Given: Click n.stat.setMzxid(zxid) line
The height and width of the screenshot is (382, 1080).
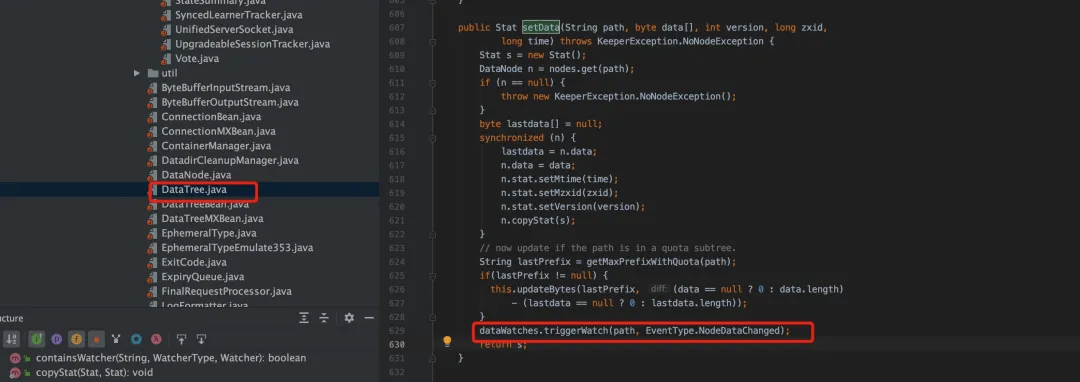Looking at the screenshot, I should point(559,193).
